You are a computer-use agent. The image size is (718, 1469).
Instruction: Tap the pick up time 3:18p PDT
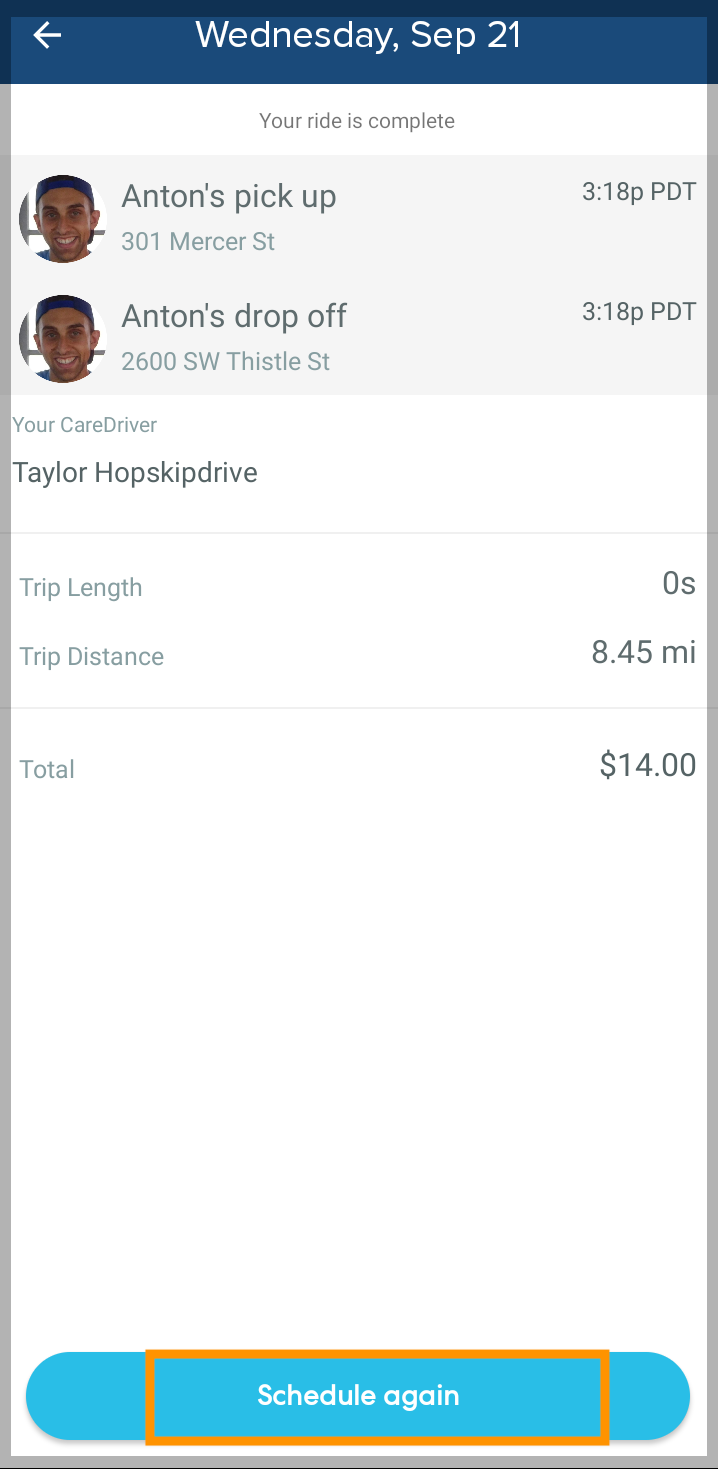639,192
